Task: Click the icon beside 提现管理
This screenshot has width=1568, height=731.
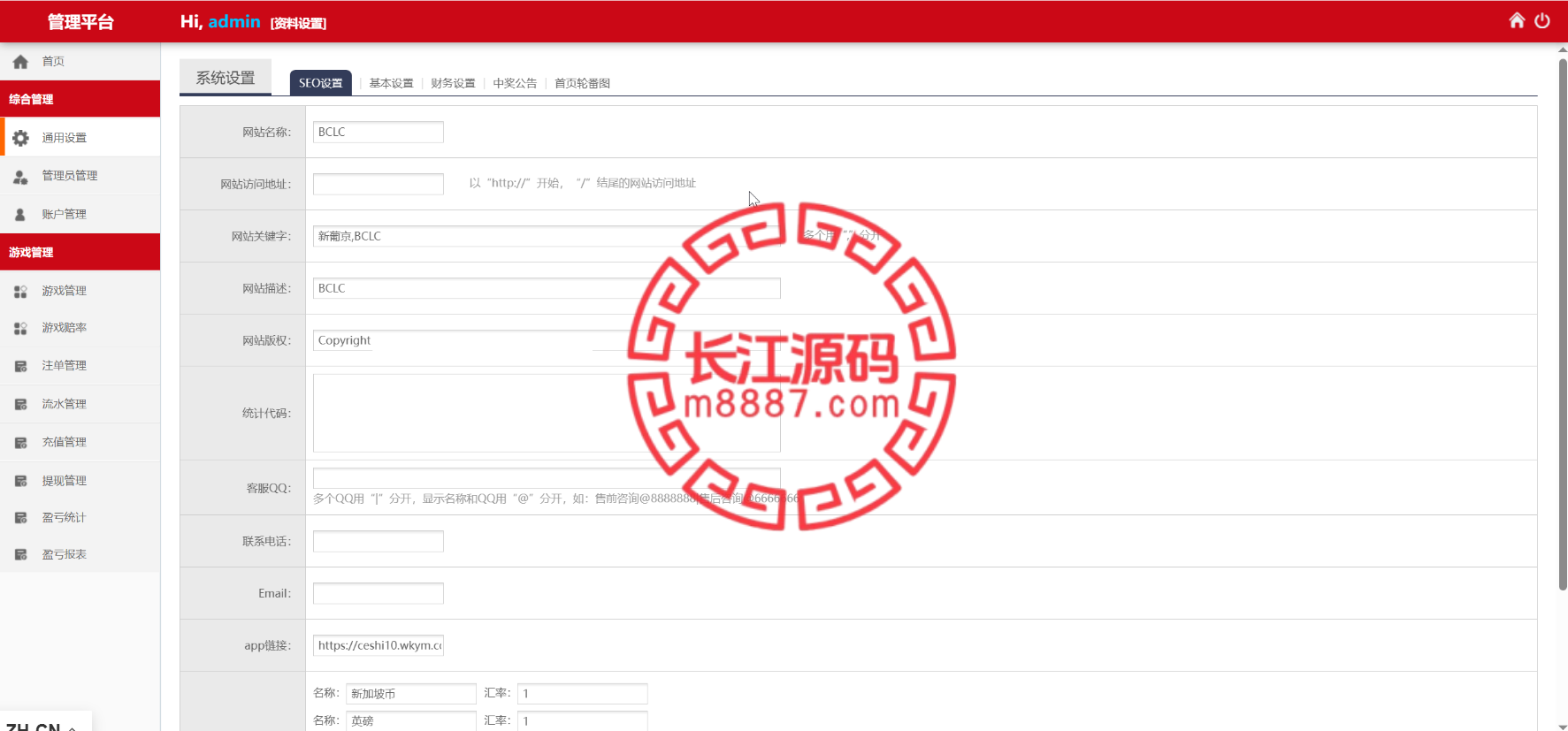Action: click(20, 481)
